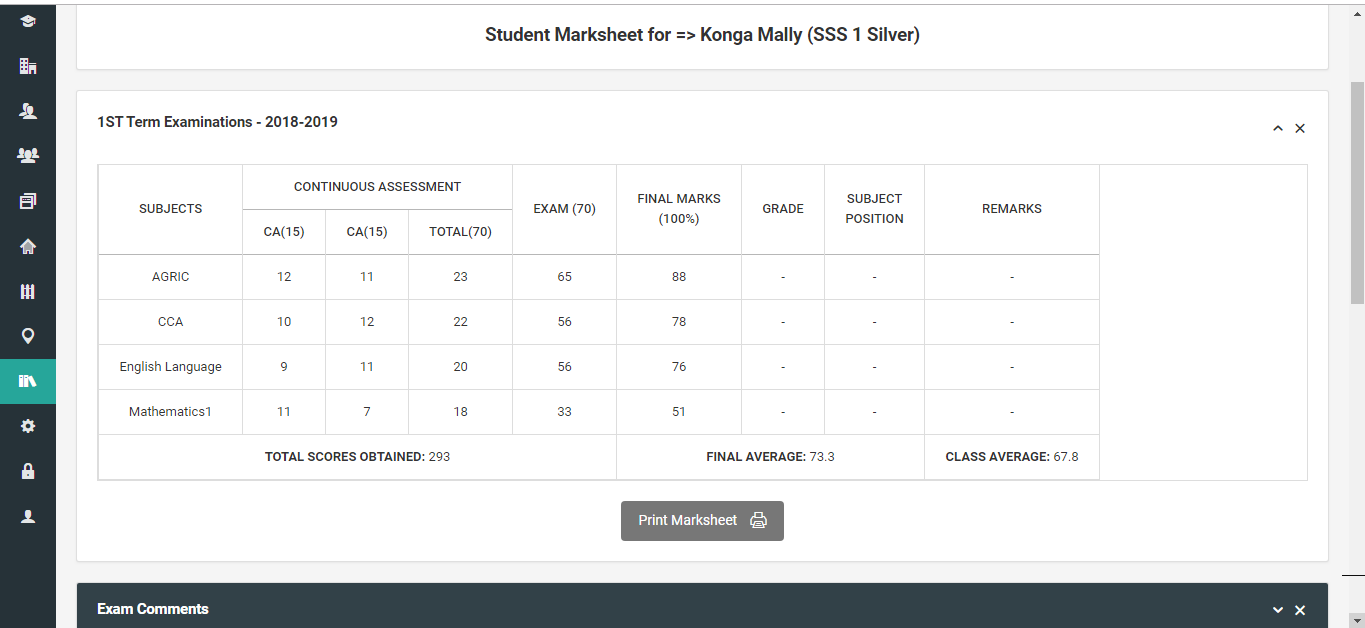Select the highlighted books sidebar icon

[28, 381]
